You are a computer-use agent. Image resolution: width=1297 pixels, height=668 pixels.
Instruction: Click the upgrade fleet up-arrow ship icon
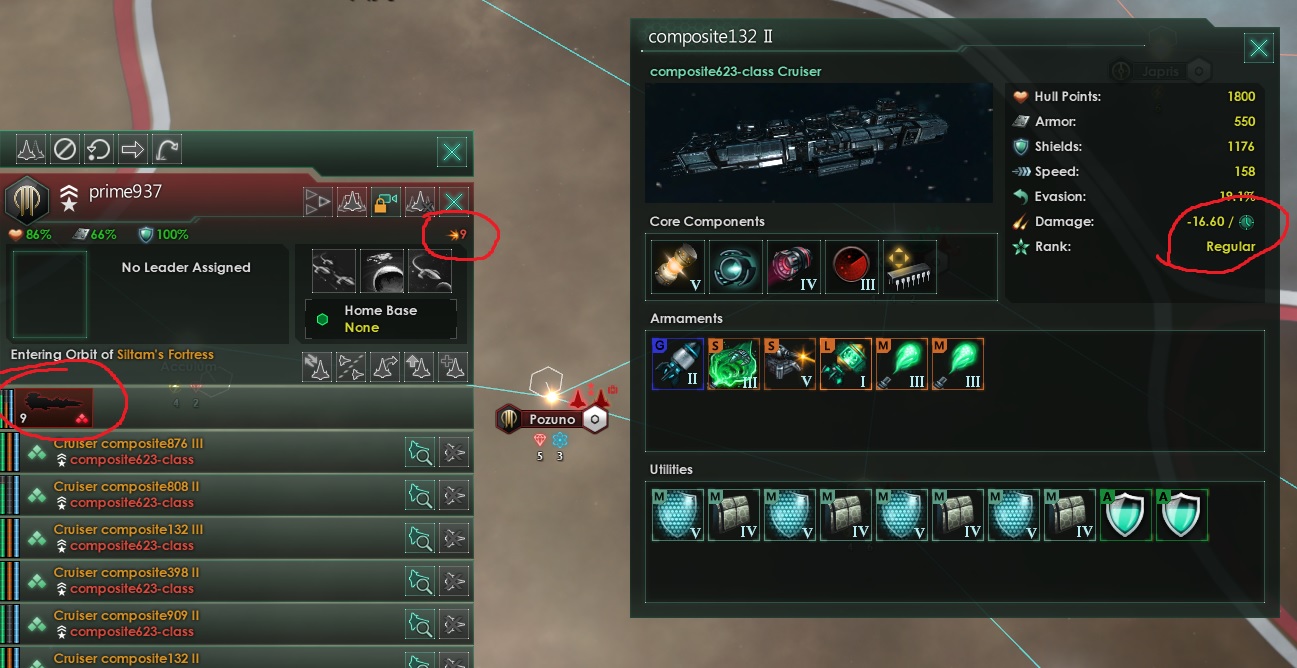[419, 367]
